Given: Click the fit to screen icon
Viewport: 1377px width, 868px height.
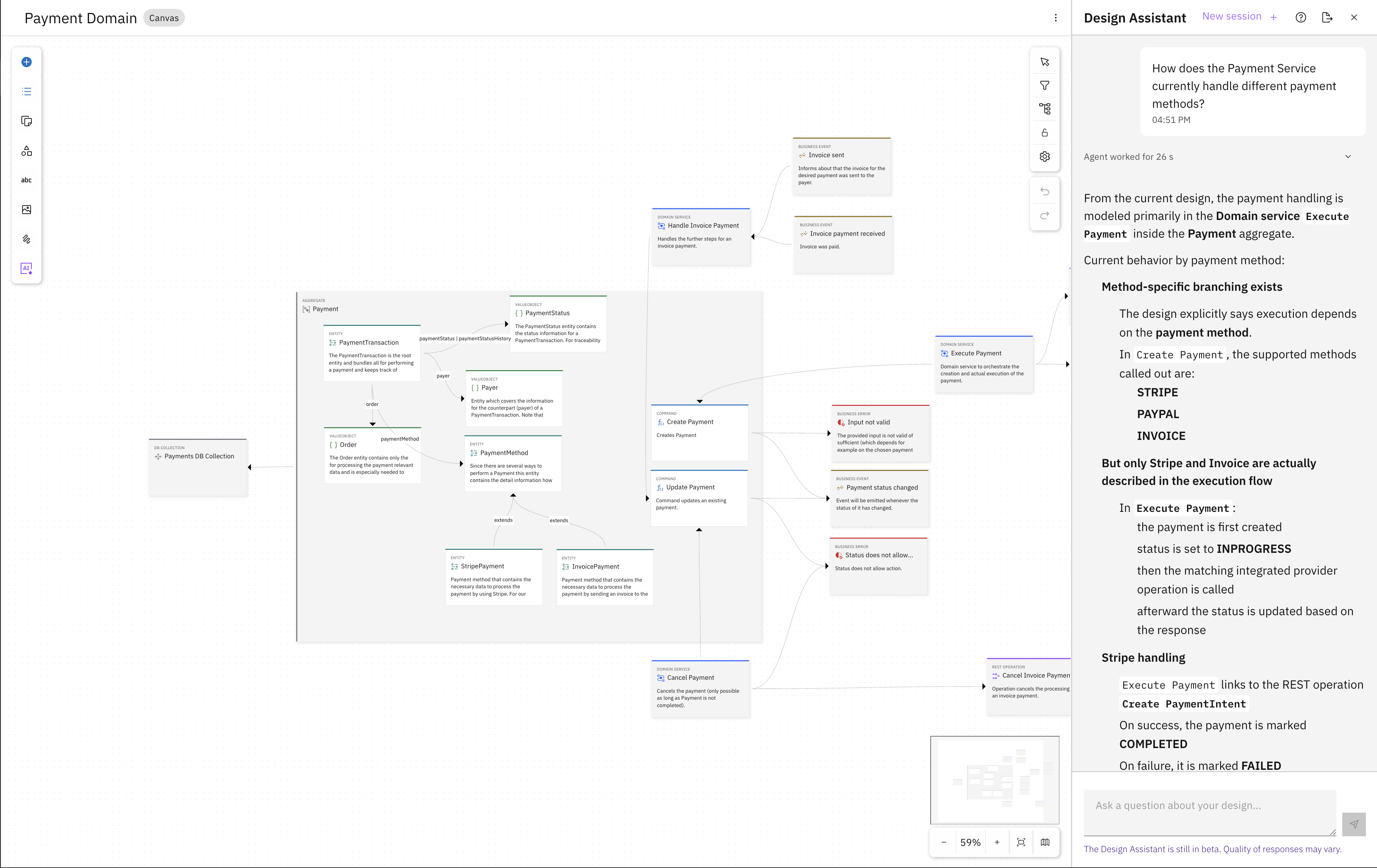Looking at the screenshot, I should click(x=1021, y=842).
